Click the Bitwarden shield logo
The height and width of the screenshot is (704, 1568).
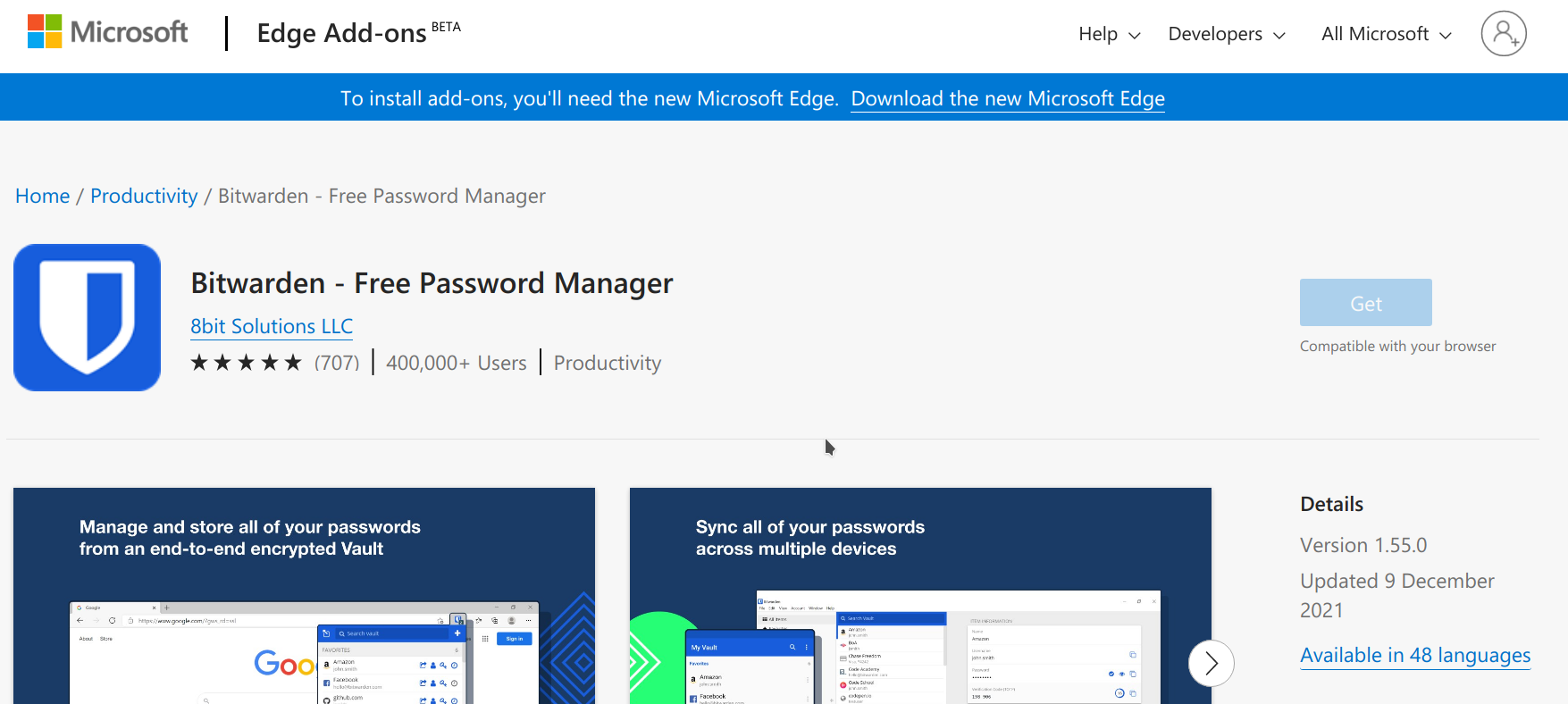[x=87, y=317]
